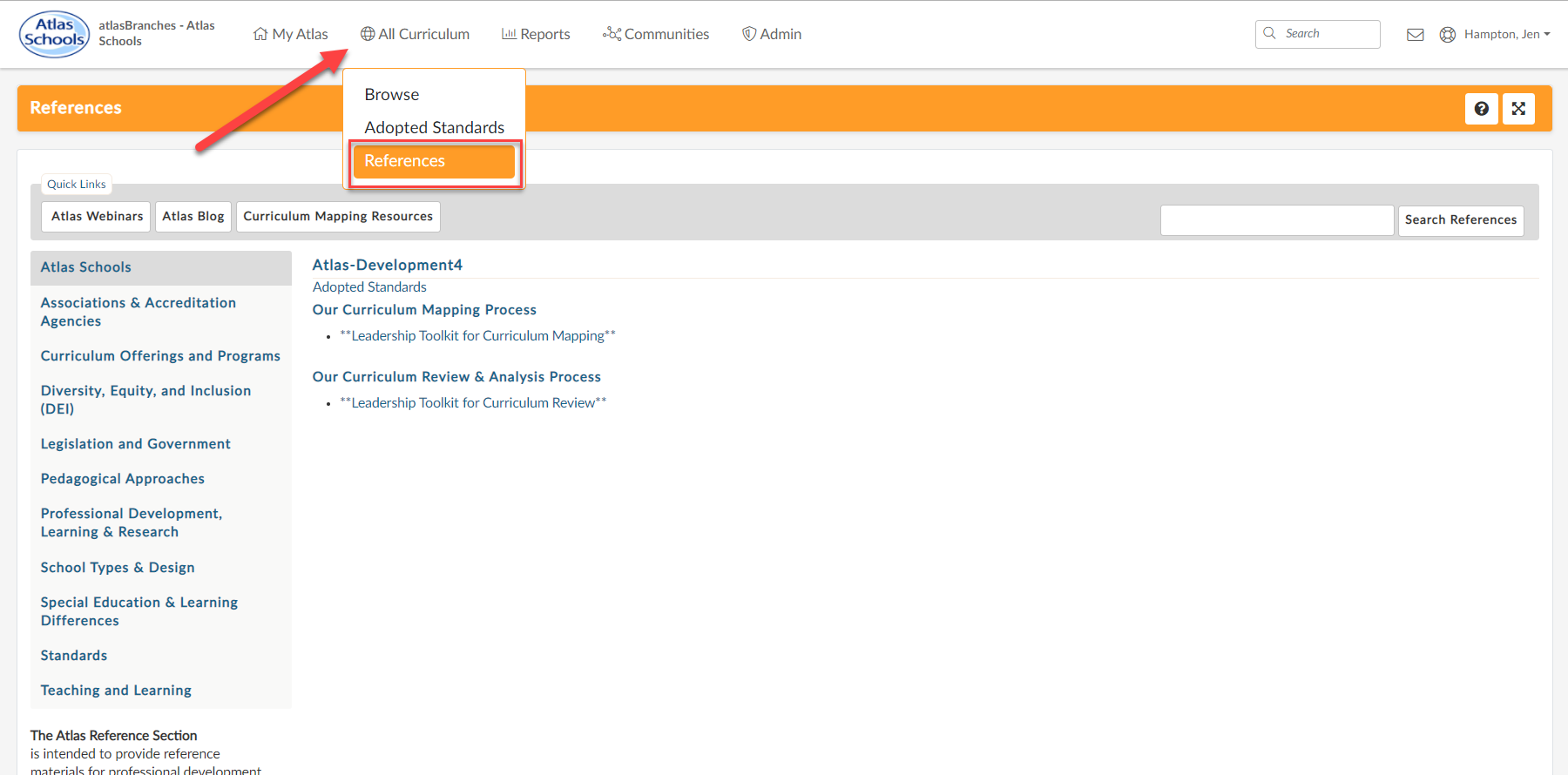Image resolution: width=1568 pixels, height=775 pixels.
Task: Click the Atlas Schools logo
Action: (54, 34)
